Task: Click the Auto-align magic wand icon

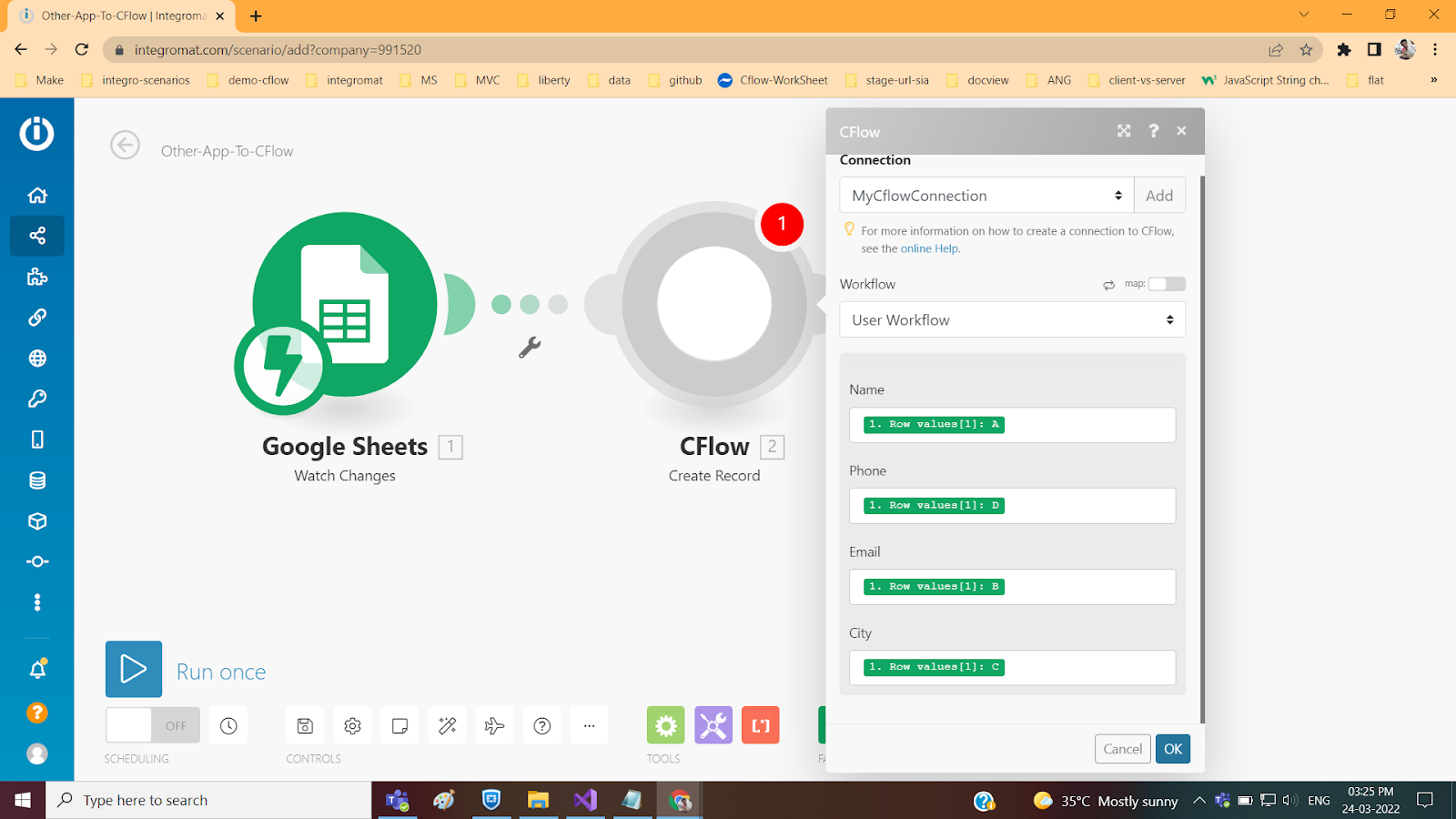Action: 447,725
